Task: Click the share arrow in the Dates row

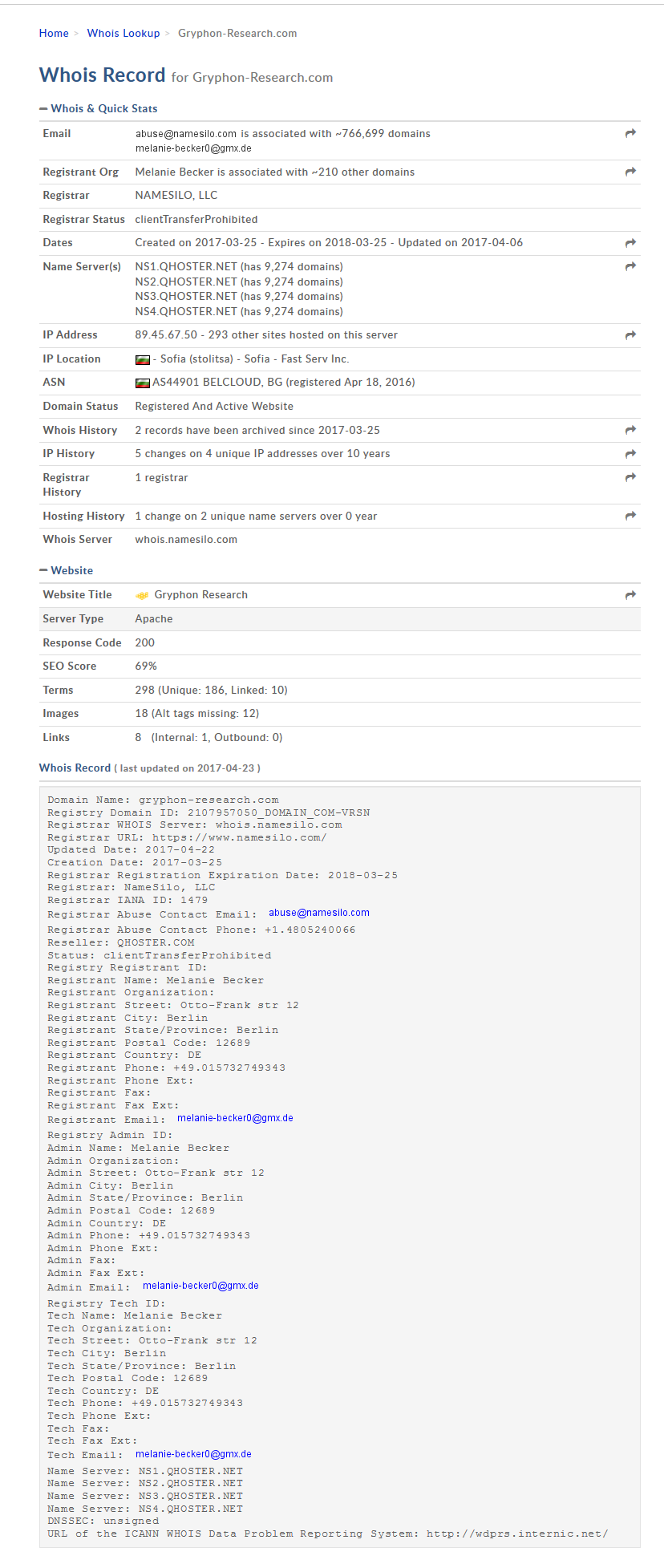Action: pyautogui.click(x=630, y=242)
